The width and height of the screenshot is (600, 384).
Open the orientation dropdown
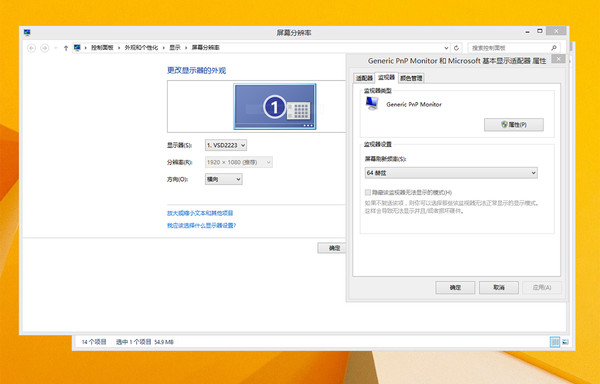click(x=223, y=179)
